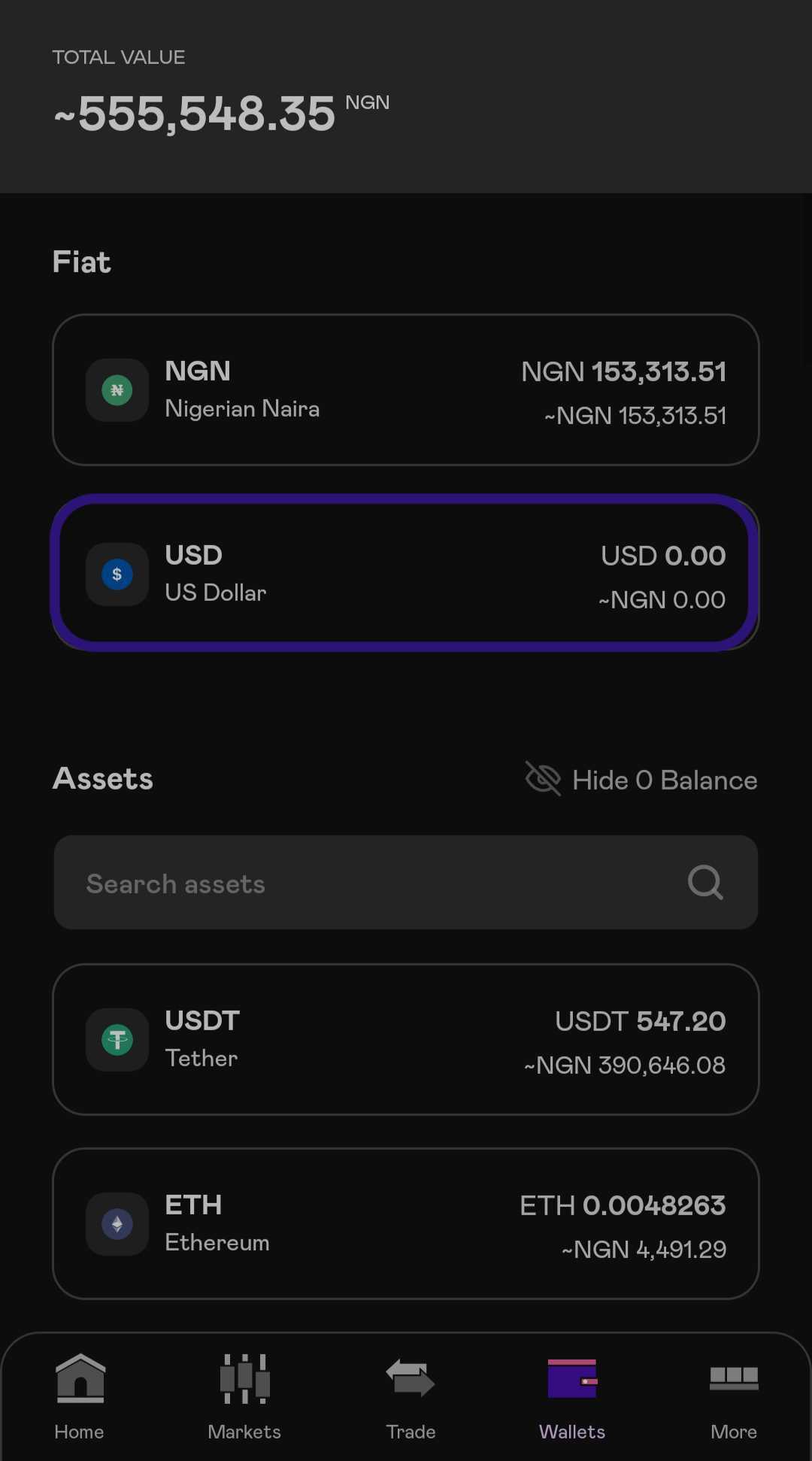Tap the Tether USDT coin icon
The height and width of the screenshot is (1461, 812).
point(117,1040)
